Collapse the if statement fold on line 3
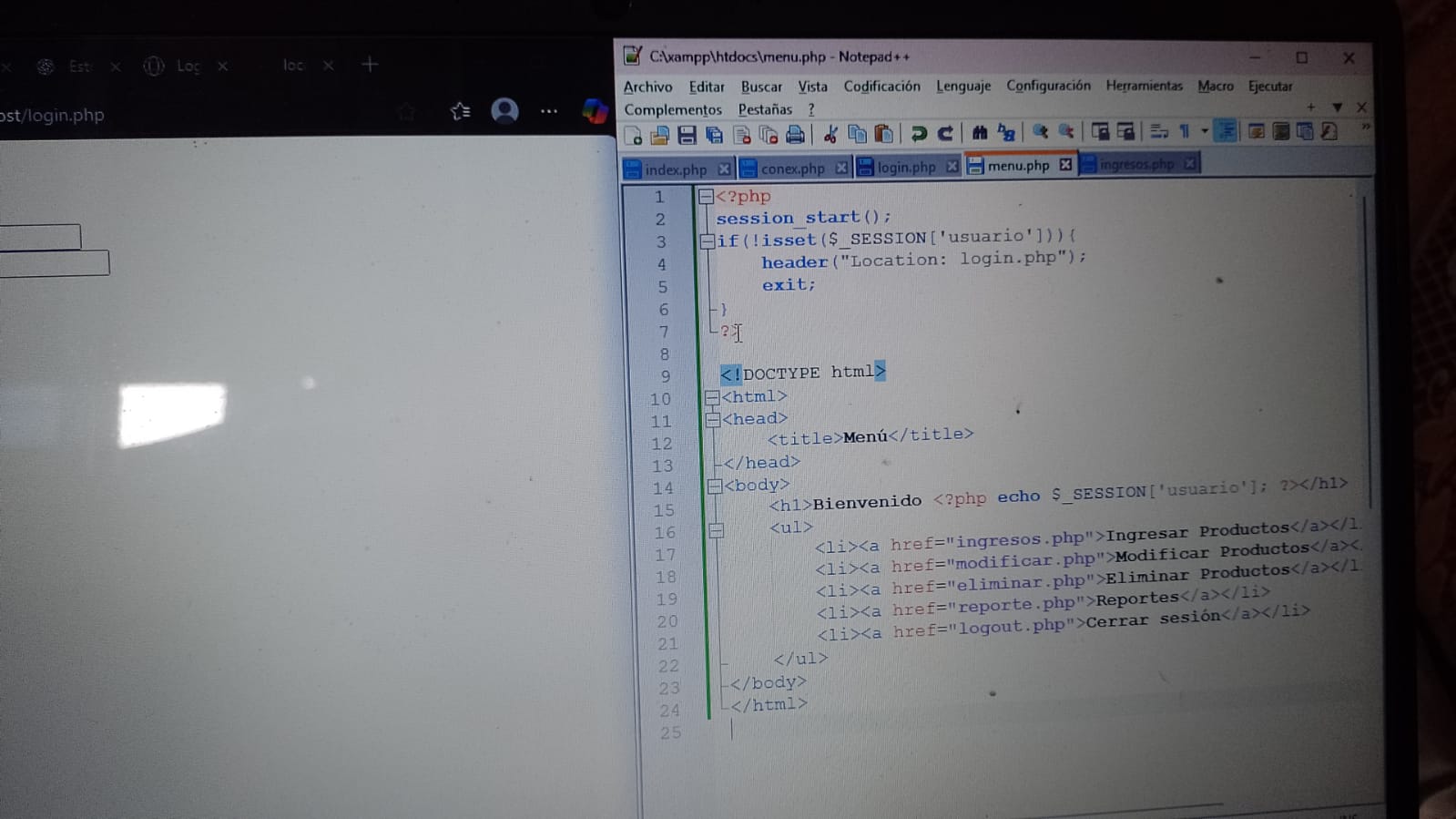The width and height of the screenshot is (1456, 819). tap(707, 241)
